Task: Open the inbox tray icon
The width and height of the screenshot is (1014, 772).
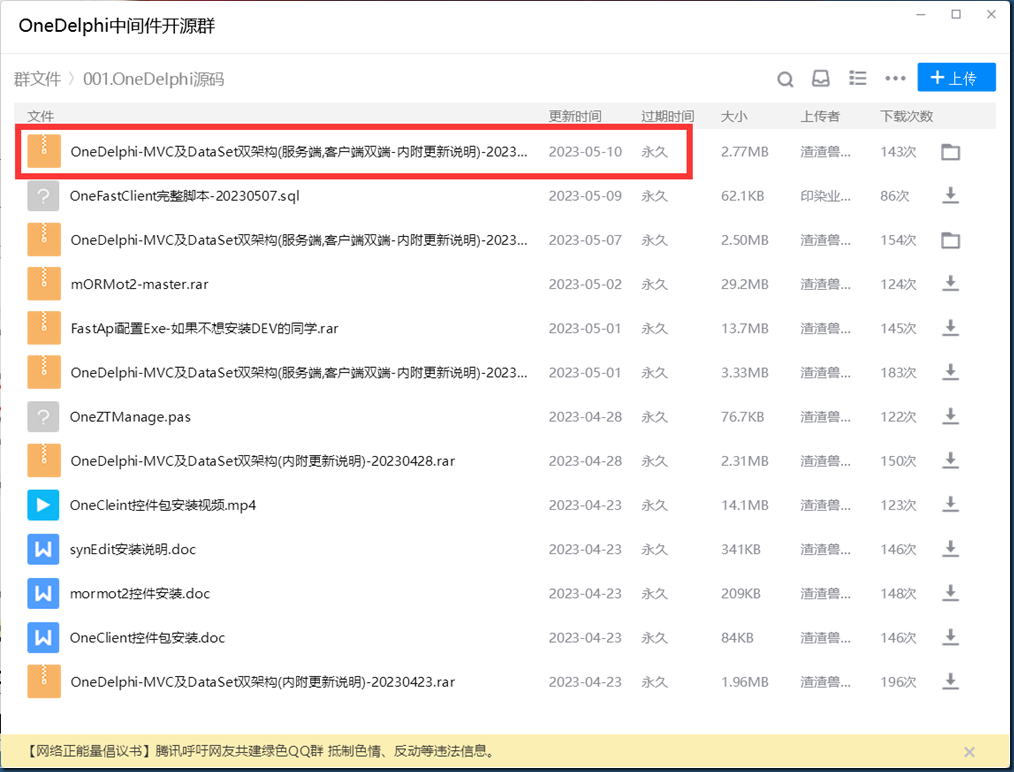Action: pyautogui.click(x=821, y=78)
